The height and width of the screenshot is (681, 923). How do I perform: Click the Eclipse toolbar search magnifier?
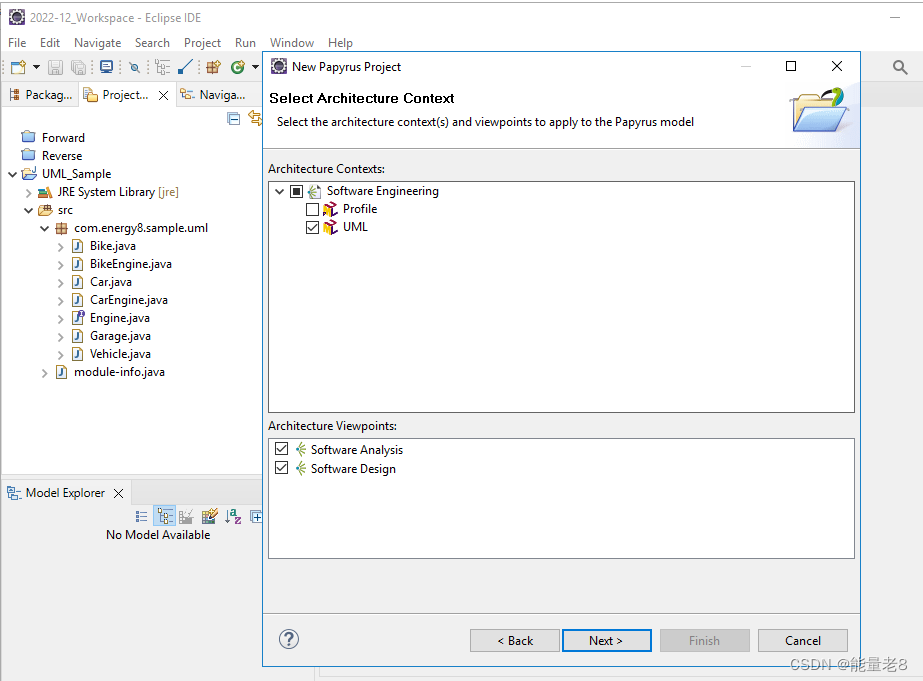click(x=899, y=67)
